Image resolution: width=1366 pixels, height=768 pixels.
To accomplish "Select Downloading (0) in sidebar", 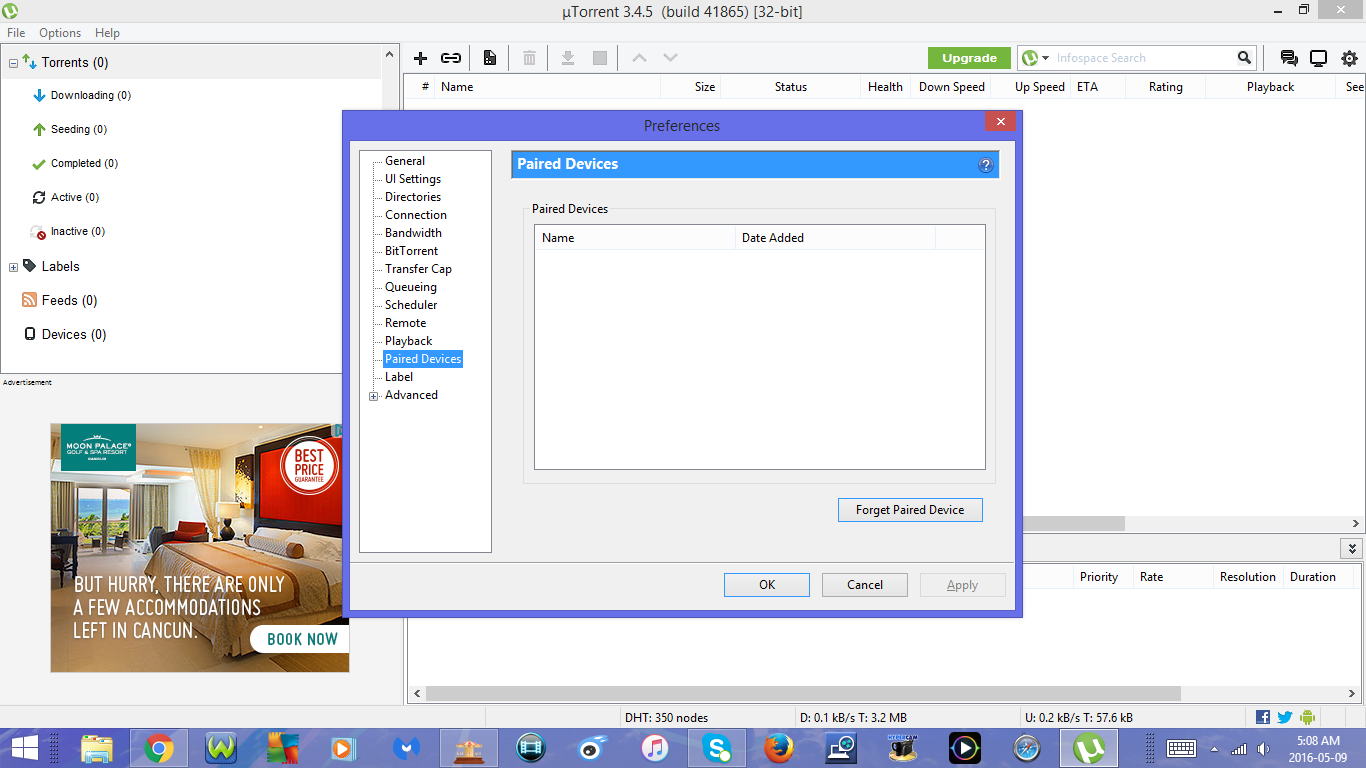I will pyautogui.click(x=90, y=96).
